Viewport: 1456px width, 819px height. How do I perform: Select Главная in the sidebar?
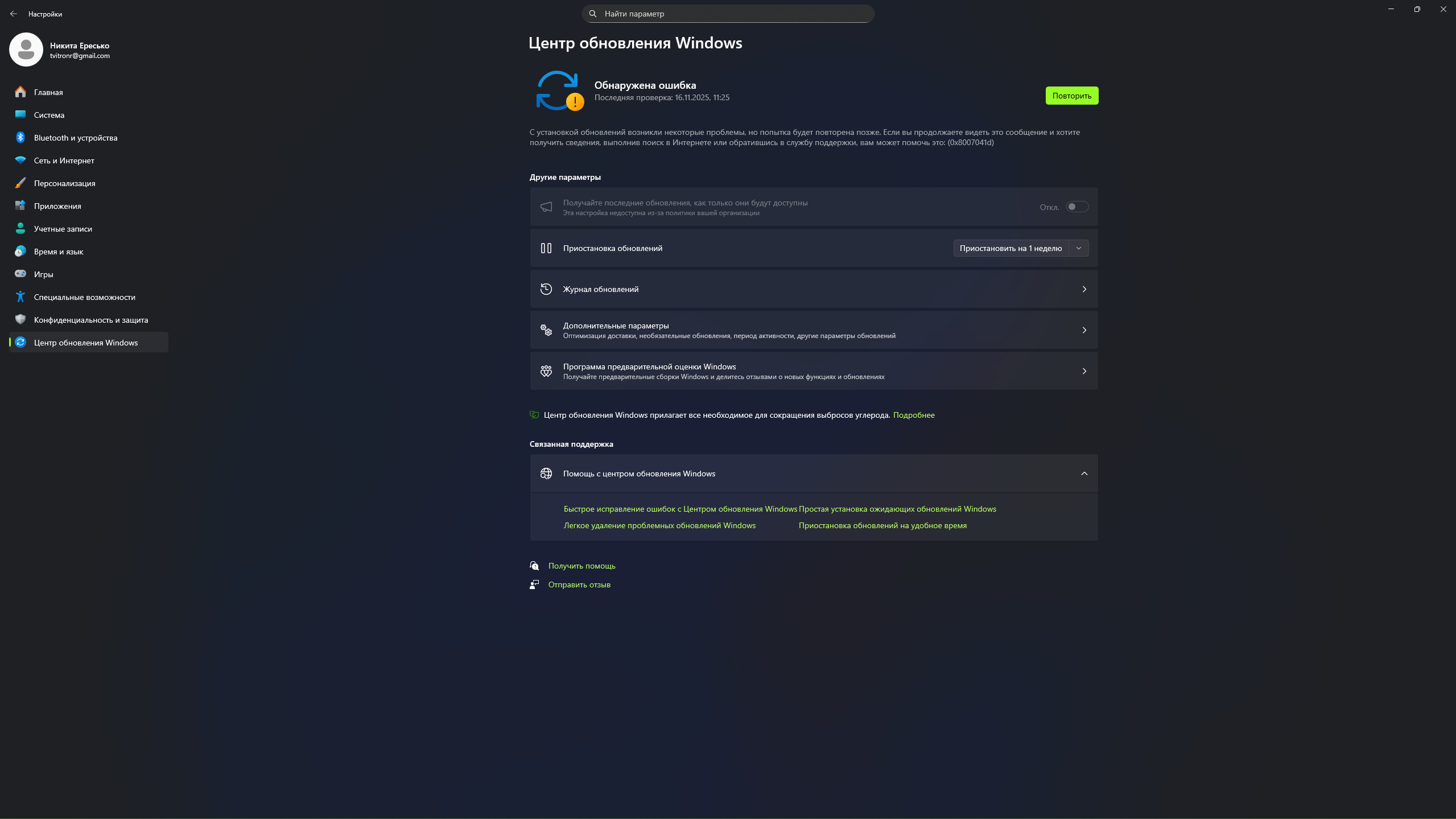pyautogui.click(x=89, y=92)
